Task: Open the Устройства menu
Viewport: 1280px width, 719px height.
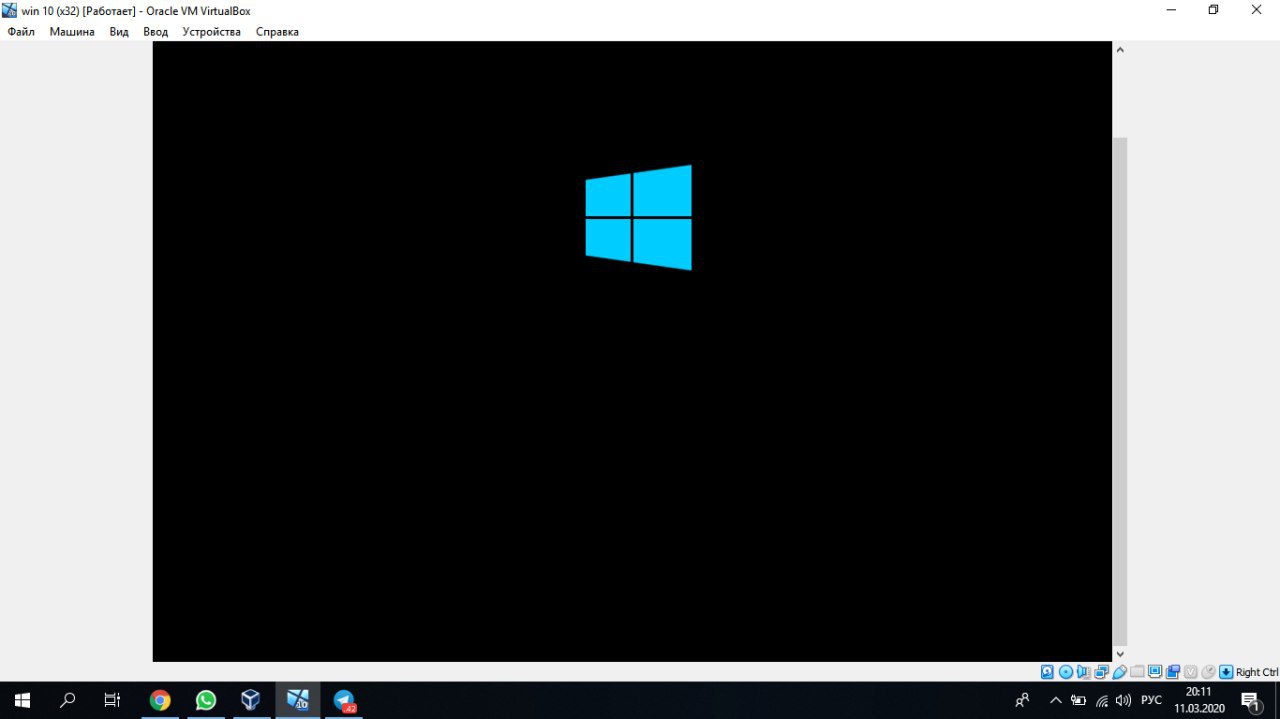Action: [212, 31]
